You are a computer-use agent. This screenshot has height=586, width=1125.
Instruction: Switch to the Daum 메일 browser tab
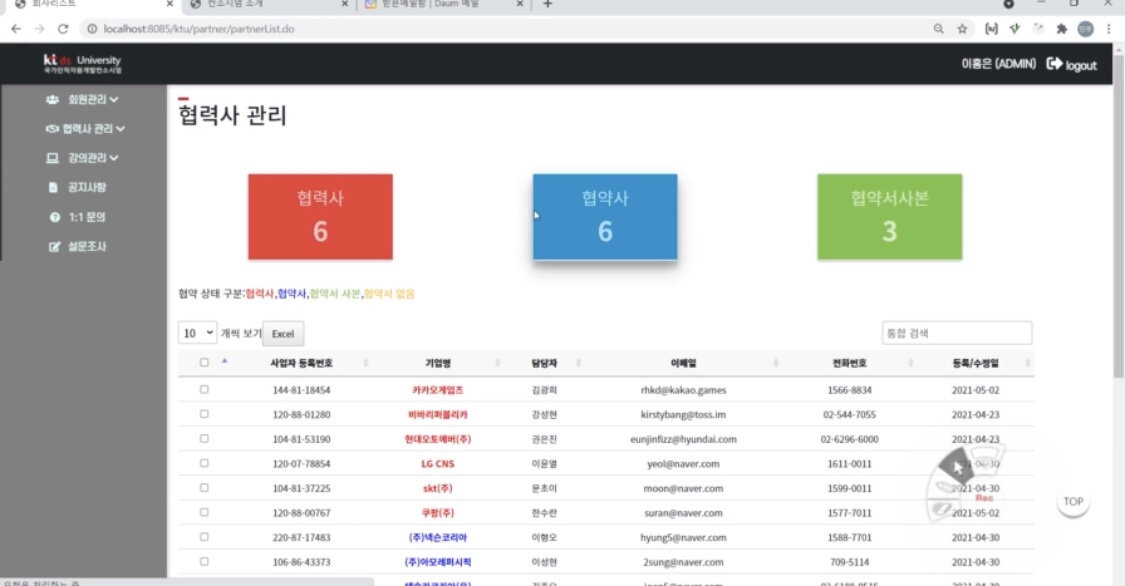[x=430, y=4]
